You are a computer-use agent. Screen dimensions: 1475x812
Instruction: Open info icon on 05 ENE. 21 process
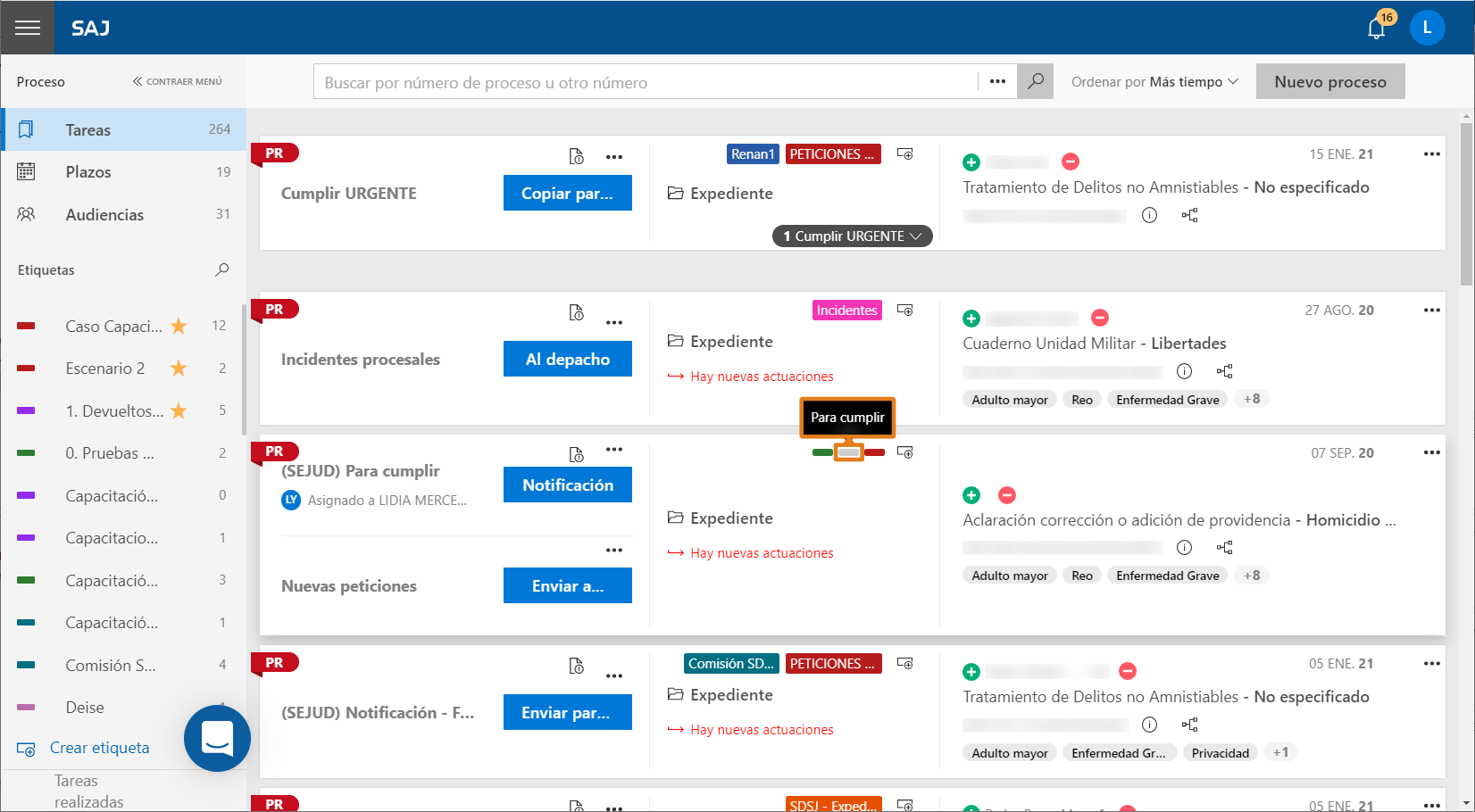click(x=1150, y=725)
